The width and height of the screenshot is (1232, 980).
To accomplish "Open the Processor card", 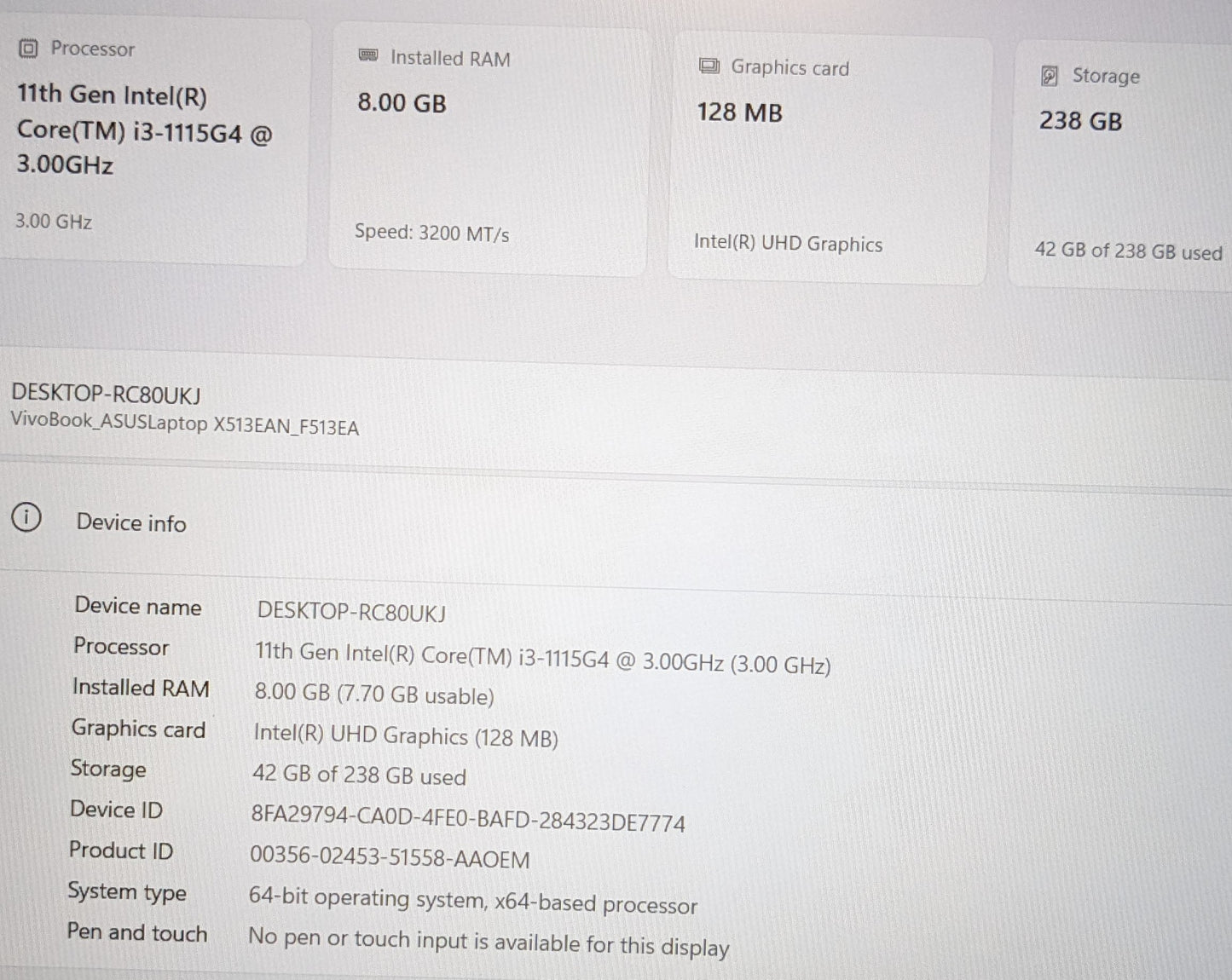I will point(153,141).
